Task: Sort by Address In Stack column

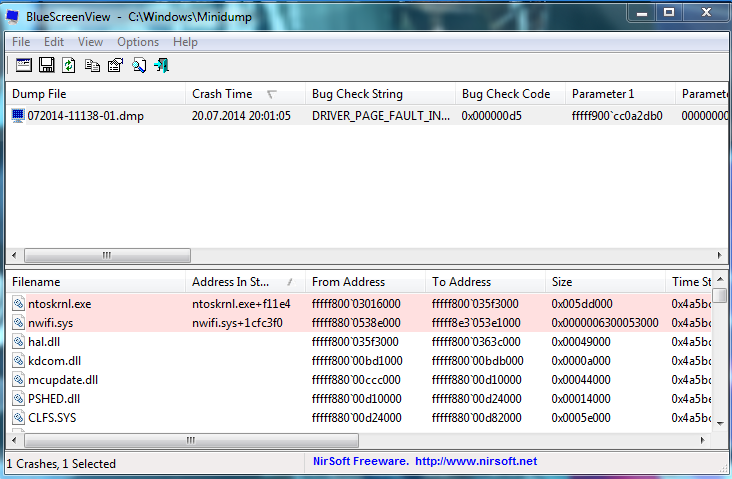Action: coord(245,282)
